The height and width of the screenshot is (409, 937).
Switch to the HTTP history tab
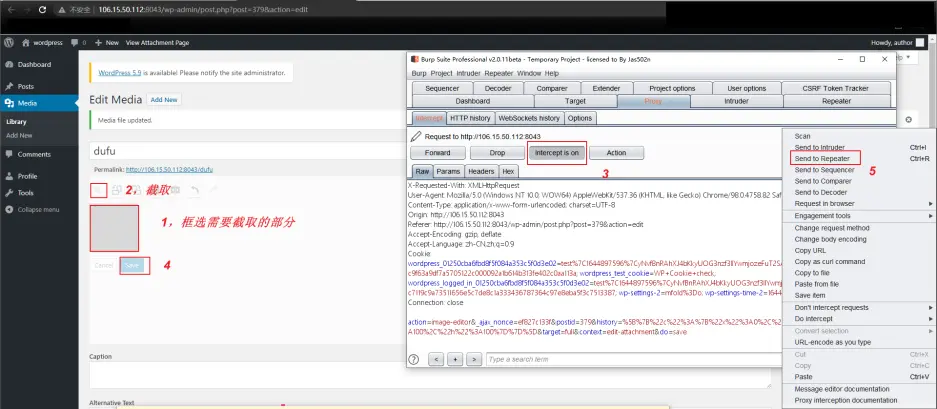click(x=470, y=118)
